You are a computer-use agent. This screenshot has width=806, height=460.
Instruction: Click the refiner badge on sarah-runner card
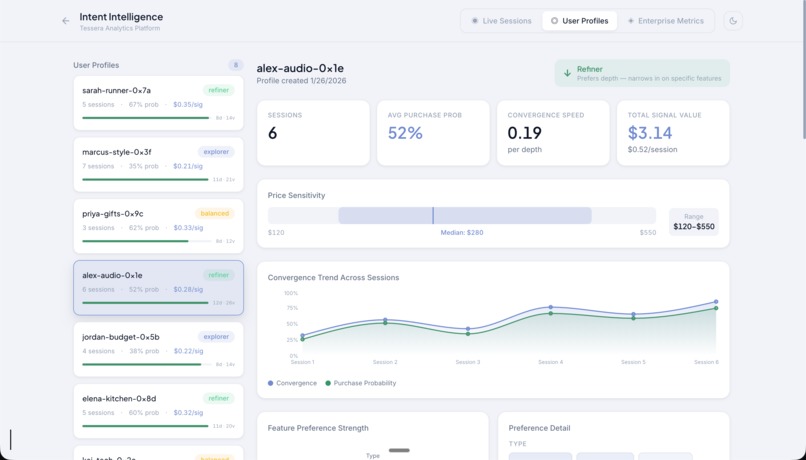click(x=218, y=90)
